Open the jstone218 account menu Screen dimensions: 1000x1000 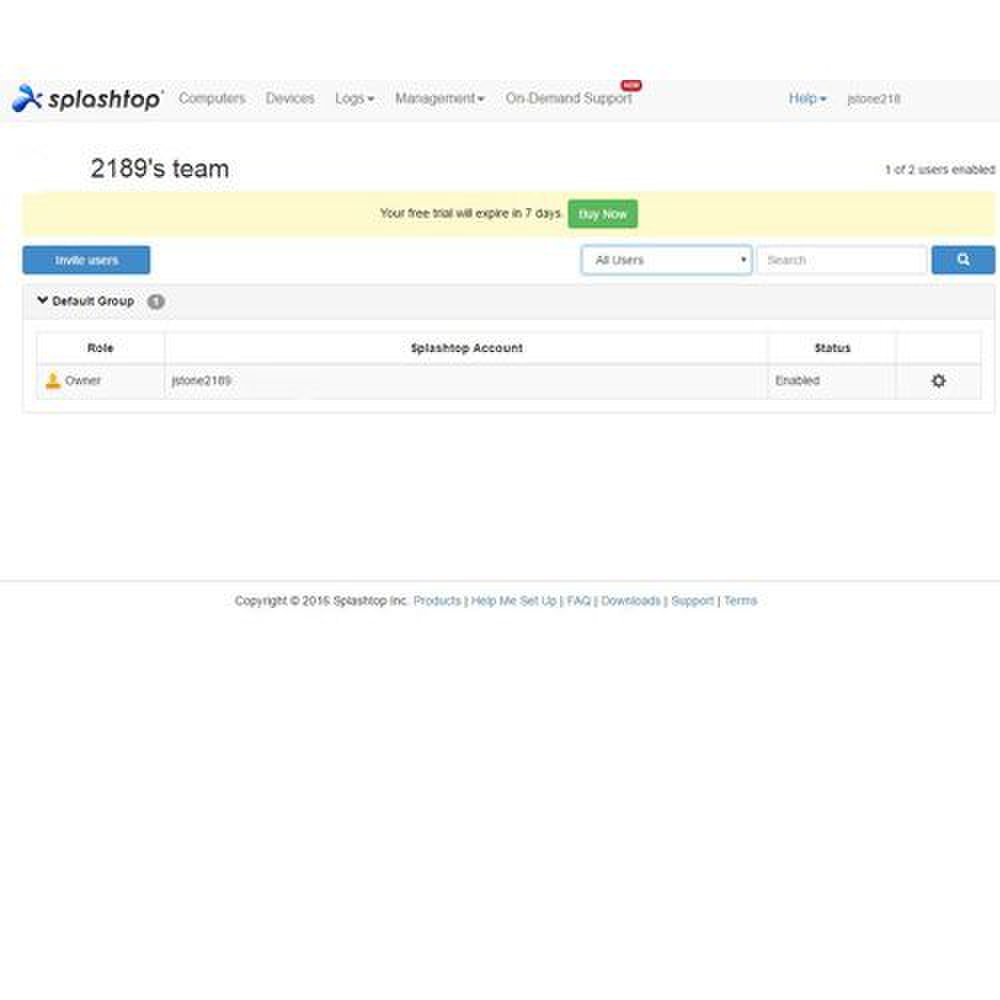point(873,99)
